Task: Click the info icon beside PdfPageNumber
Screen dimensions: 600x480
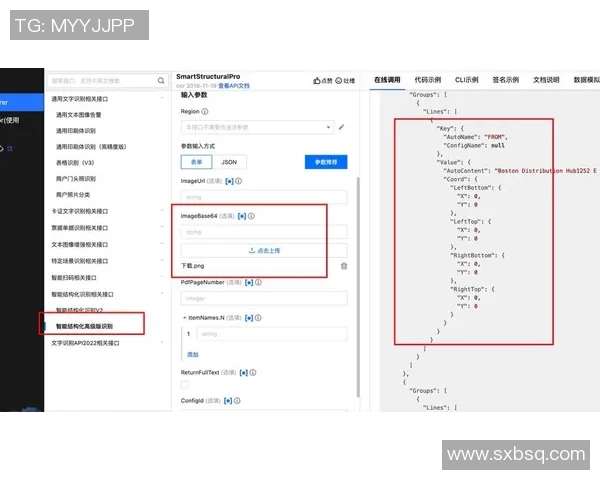Action: coord(257,283)
